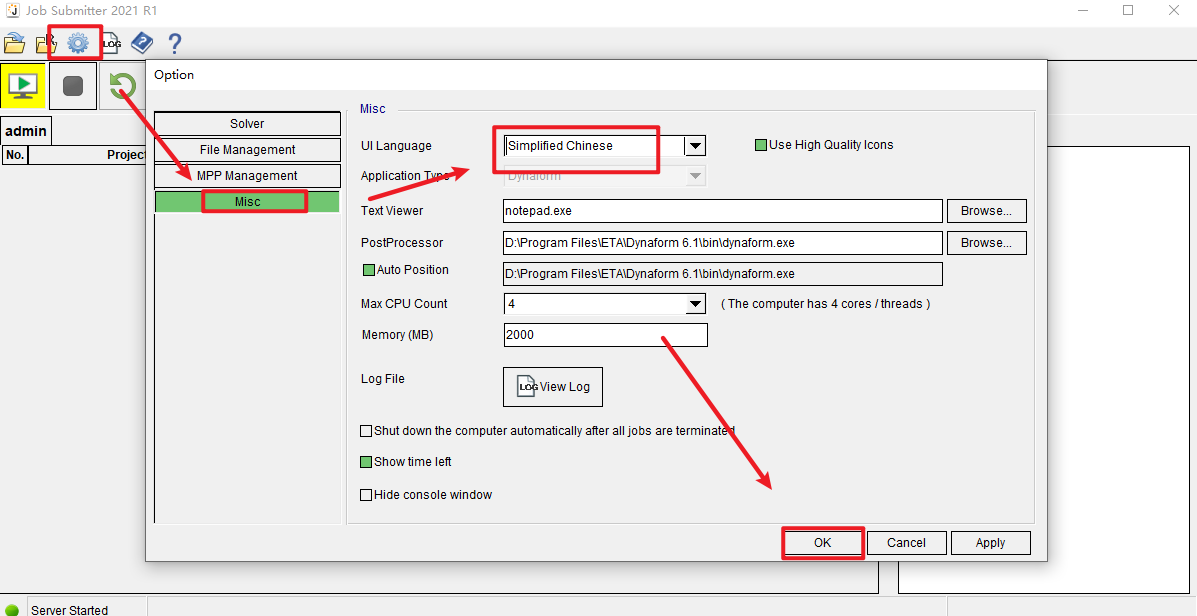
Task: Click the No. column header
Action: click(15, 155)
